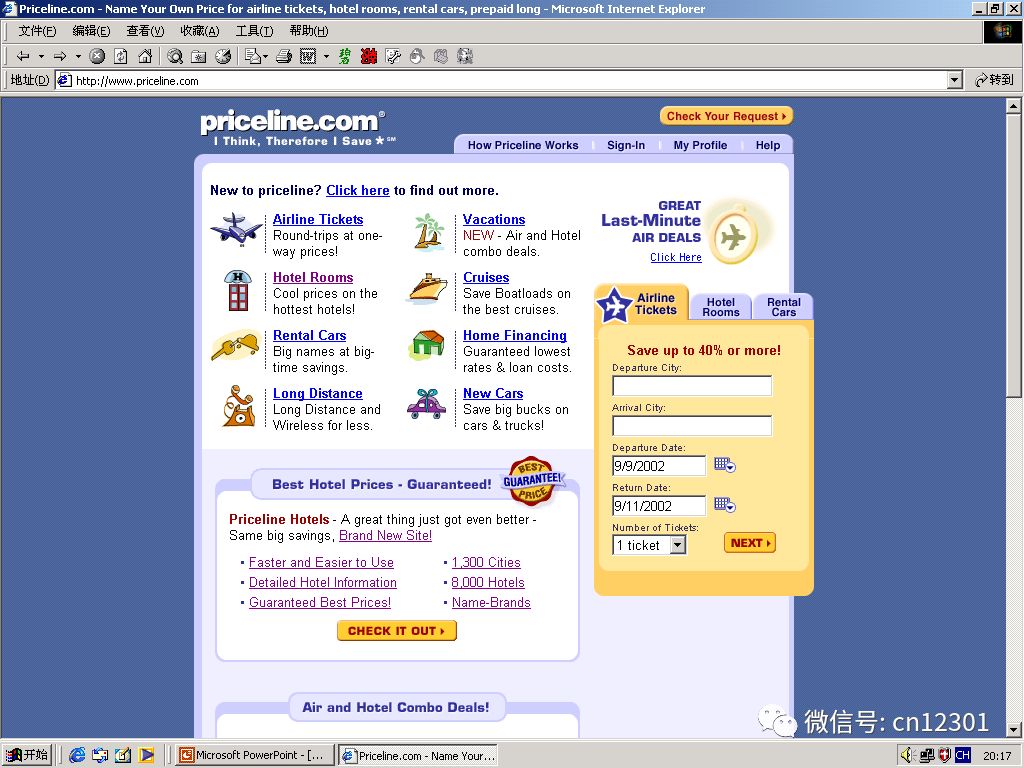Open the address bar dropdown

pos(955,80)
